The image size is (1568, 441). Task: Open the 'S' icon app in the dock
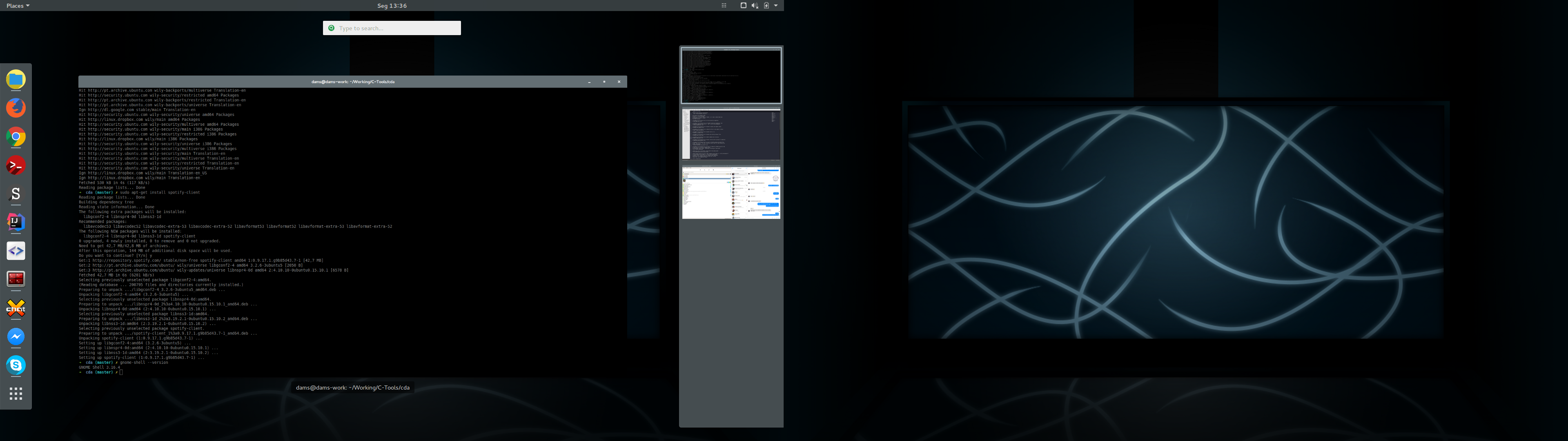pyautogui.click(x=16, y=194)
